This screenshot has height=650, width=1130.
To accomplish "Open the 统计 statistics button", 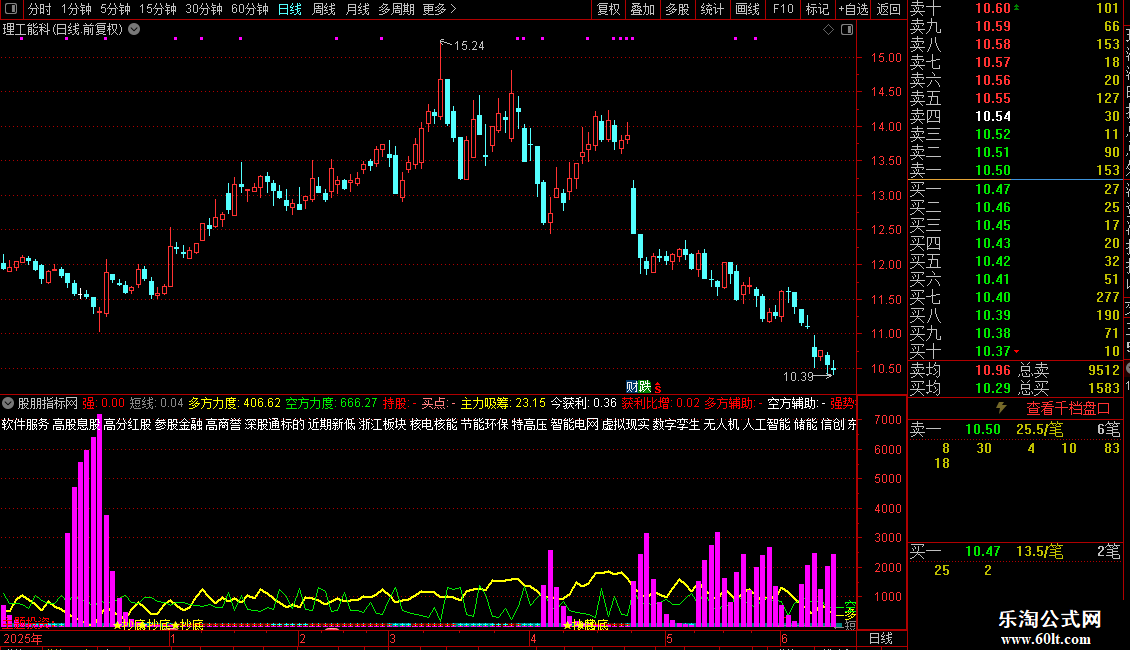I will click(x=712, y=9).
